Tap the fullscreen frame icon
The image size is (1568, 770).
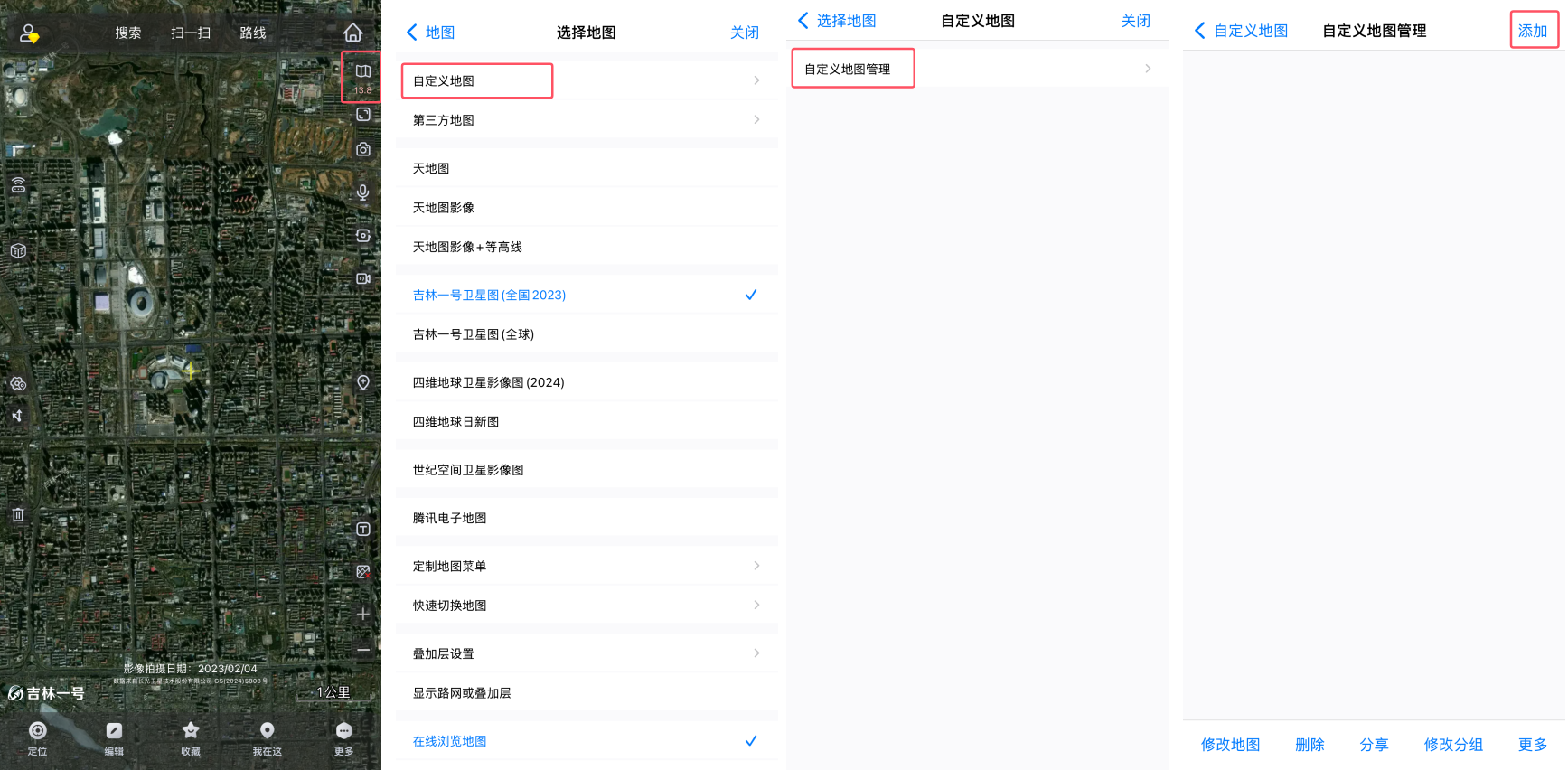pyautogui.click(x=363, y=115)
